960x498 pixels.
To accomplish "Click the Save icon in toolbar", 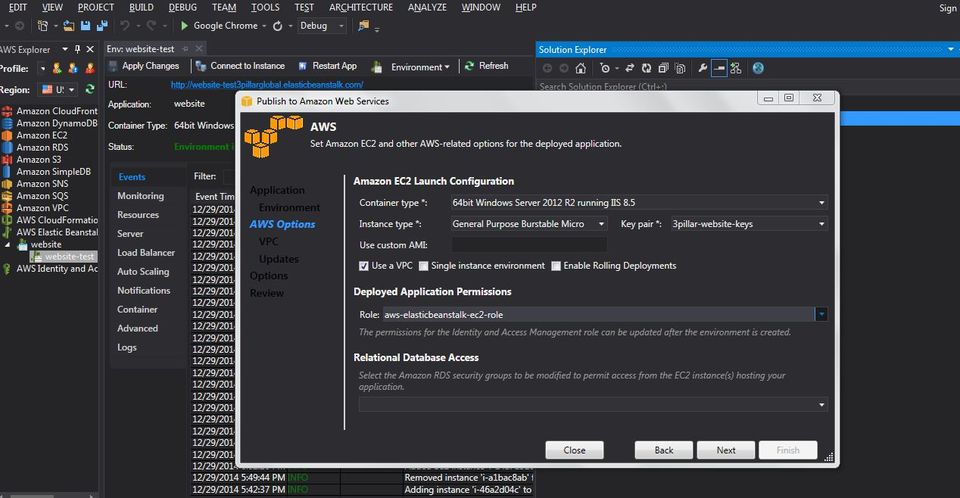I will 86,26.
